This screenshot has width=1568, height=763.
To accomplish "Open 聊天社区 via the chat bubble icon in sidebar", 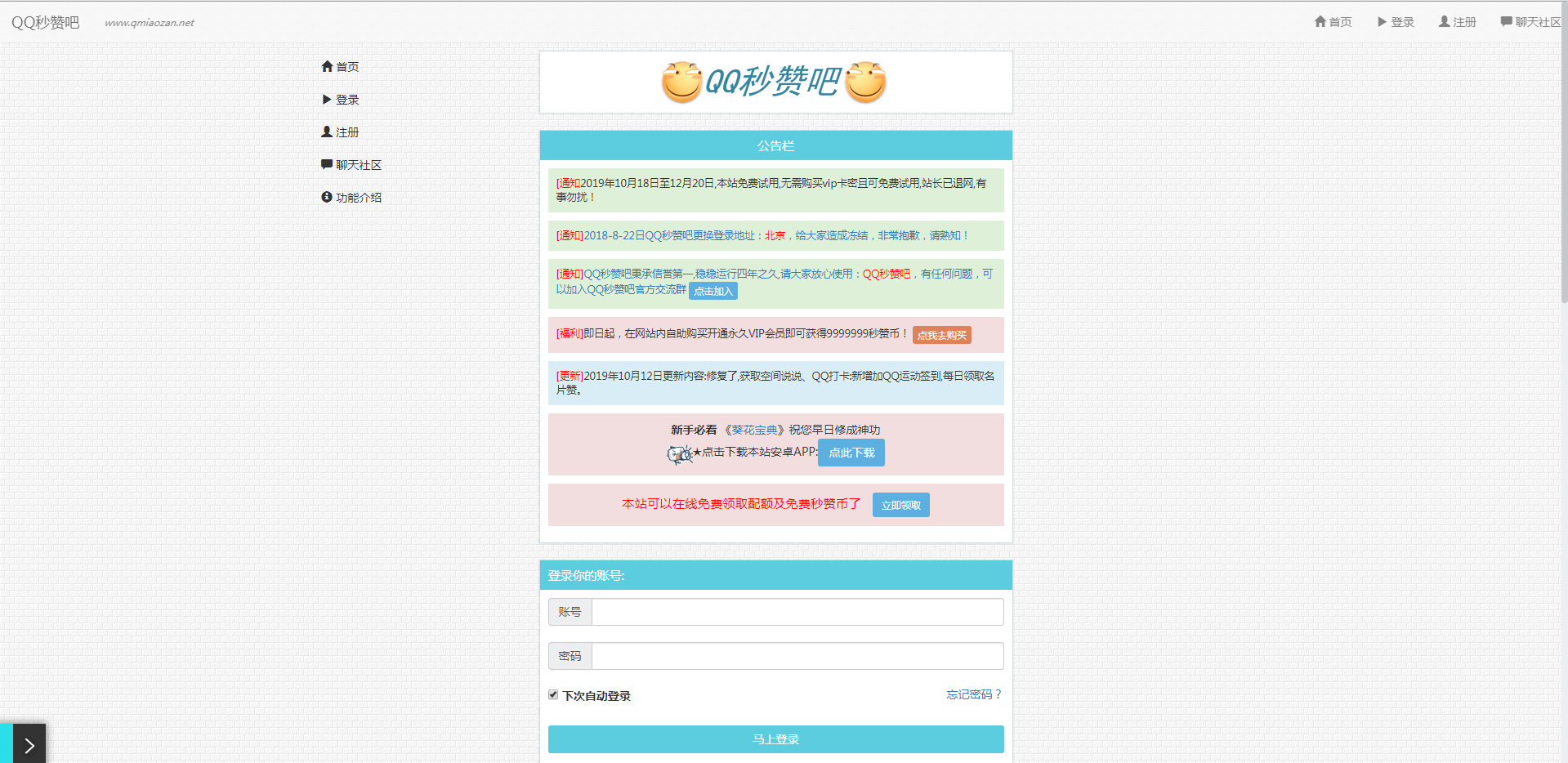I will click(x=327, y=164).
